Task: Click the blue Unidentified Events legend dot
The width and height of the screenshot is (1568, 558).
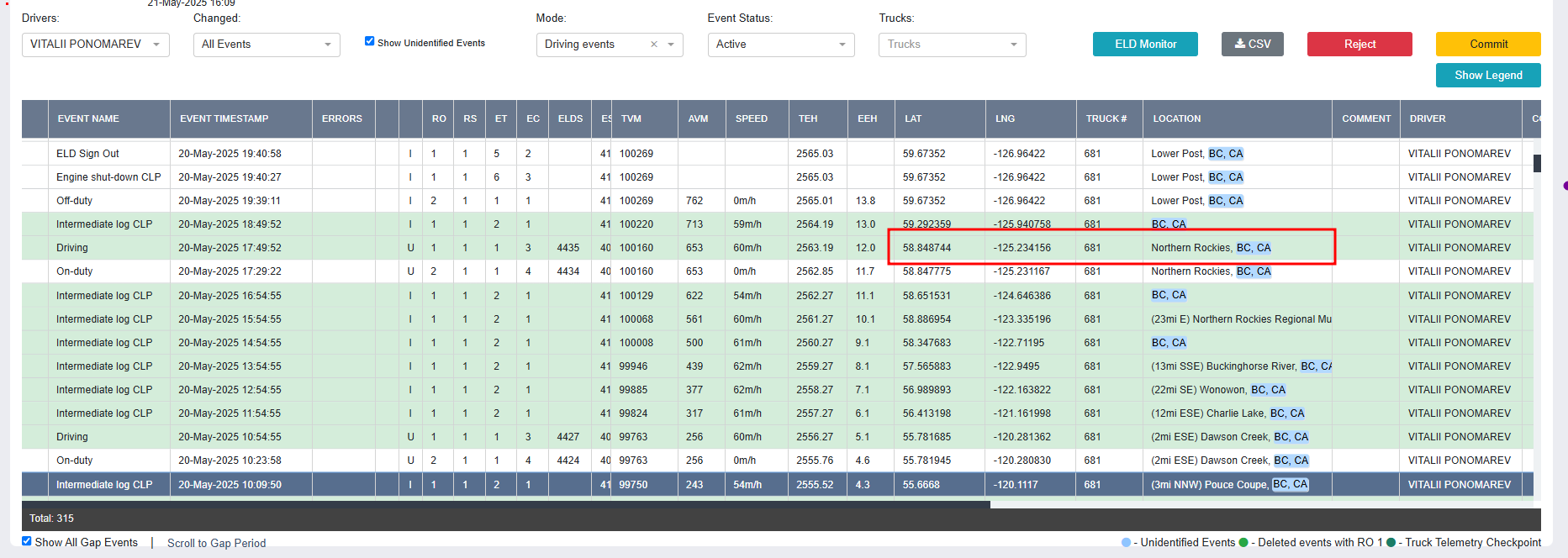Action: 1126,543
